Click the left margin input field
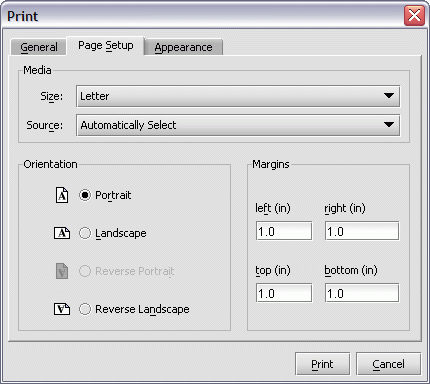The width and height of the screenshot is (430, 384). point(284,231)
